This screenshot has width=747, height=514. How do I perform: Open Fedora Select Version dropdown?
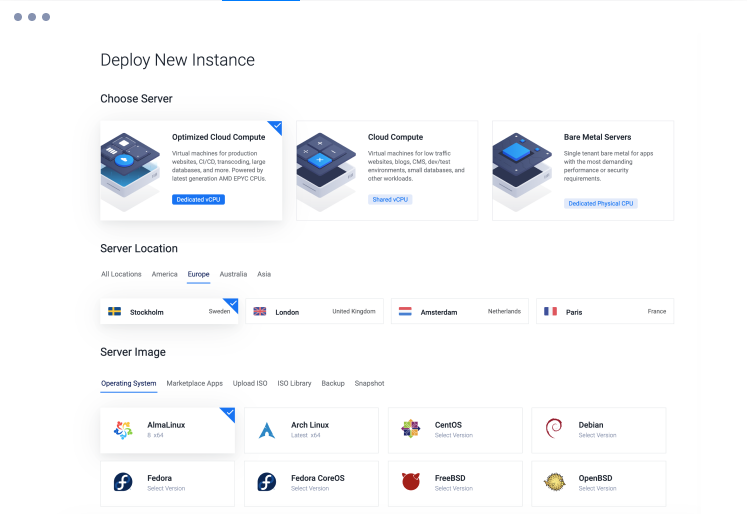point(166,489)
